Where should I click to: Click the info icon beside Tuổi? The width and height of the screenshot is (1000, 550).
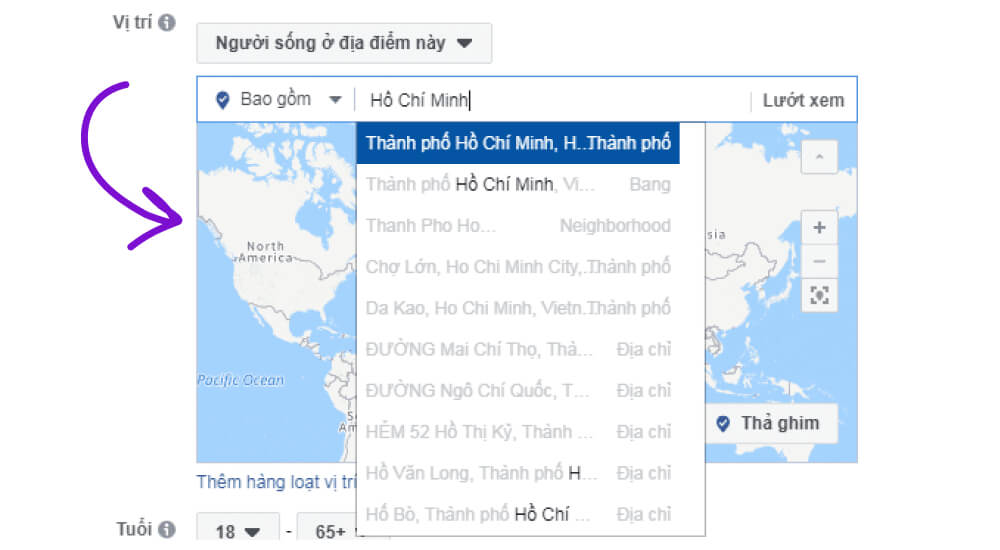click(166, 530)
